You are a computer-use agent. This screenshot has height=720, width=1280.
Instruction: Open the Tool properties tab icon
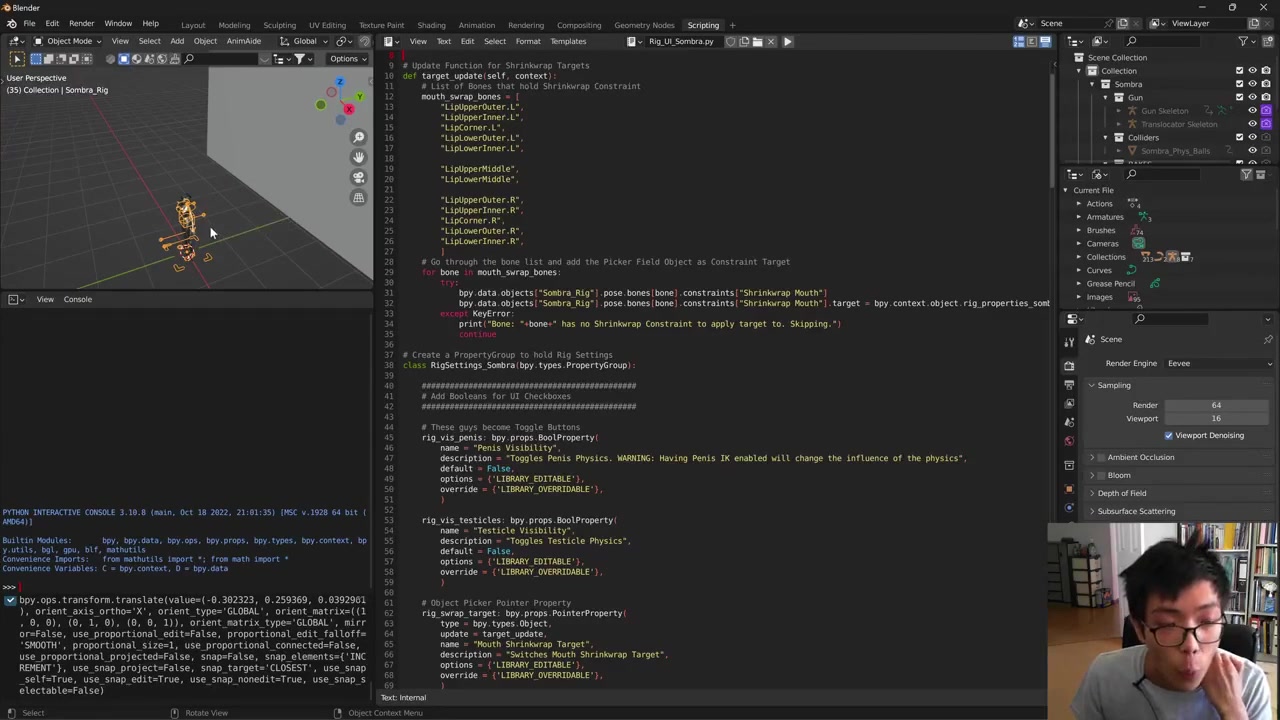(1069, 340)
